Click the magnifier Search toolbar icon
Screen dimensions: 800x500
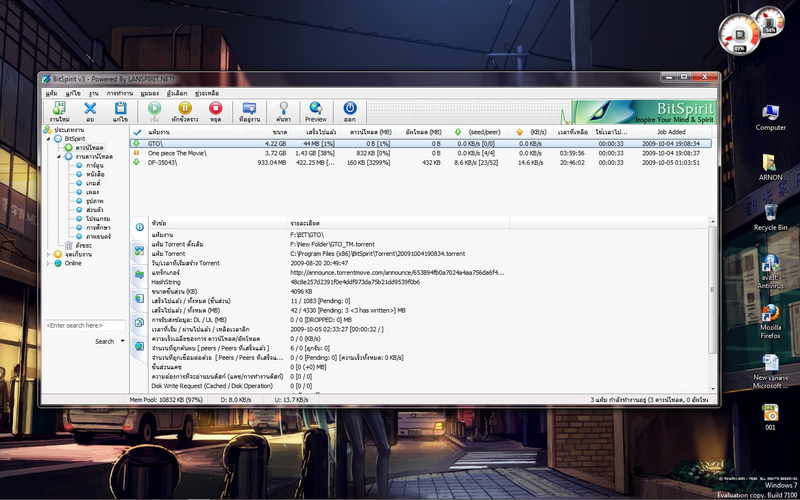pos(283,111)
